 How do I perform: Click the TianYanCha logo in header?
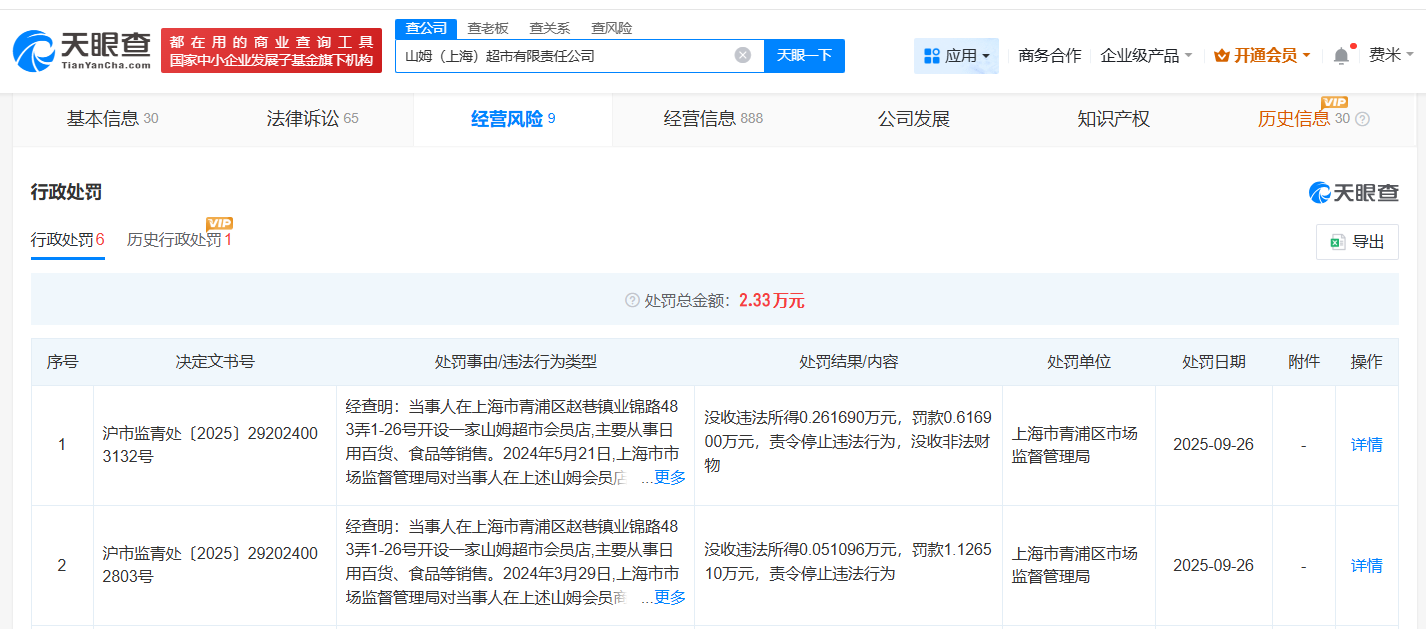tap(82, 50)
